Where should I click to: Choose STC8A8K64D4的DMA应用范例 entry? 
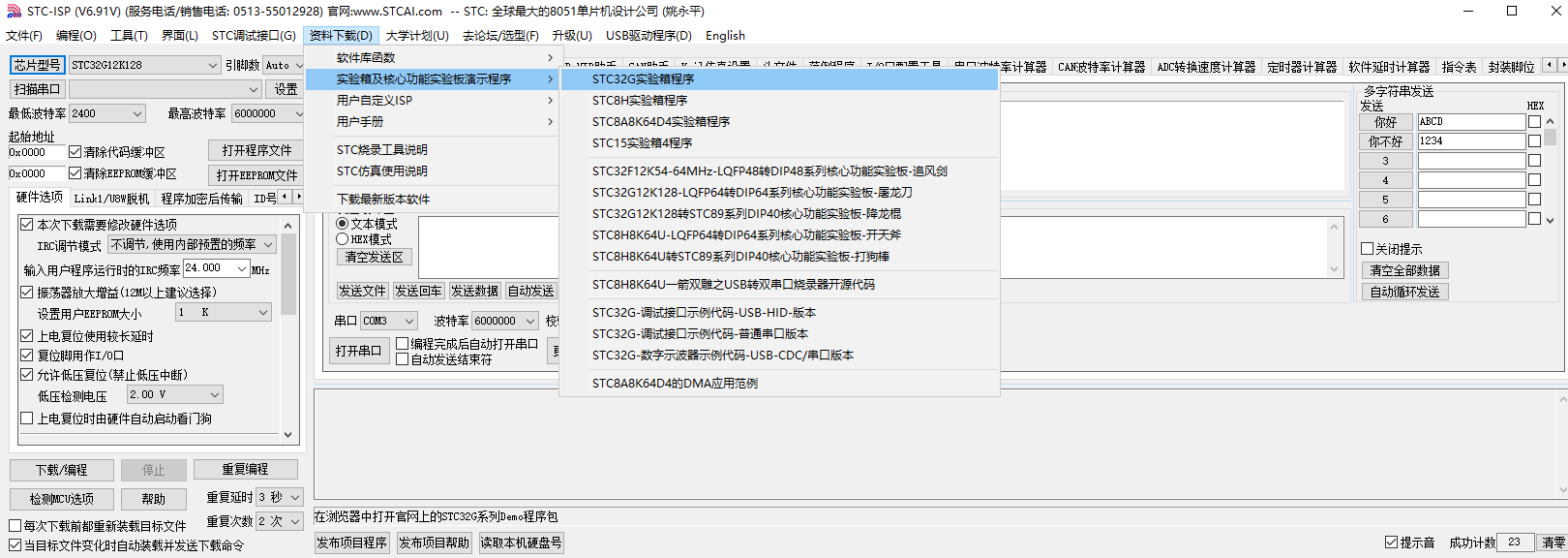779,384
